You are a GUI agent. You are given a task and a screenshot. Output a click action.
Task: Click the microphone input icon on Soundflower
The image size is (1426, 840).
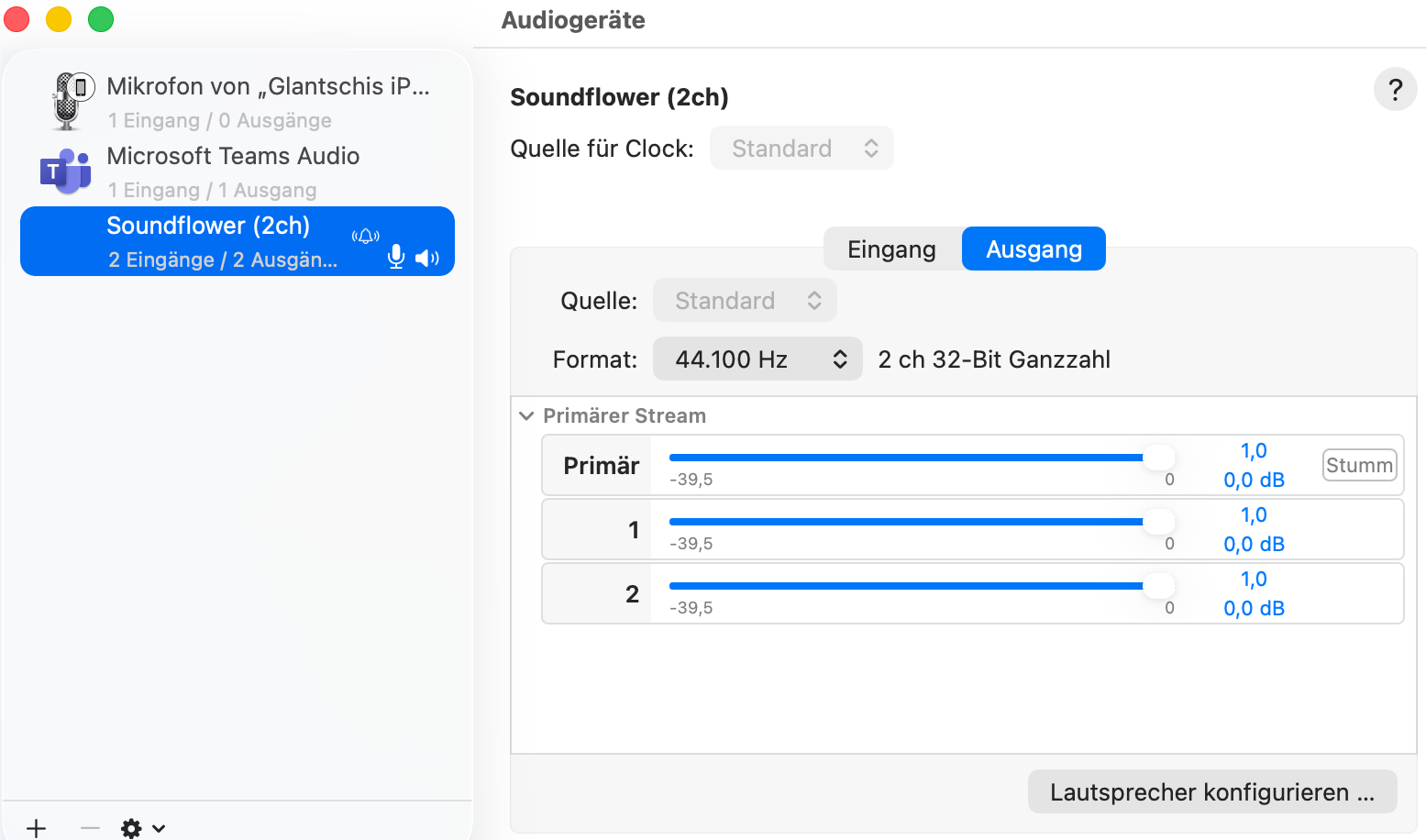tap(396, 258)
